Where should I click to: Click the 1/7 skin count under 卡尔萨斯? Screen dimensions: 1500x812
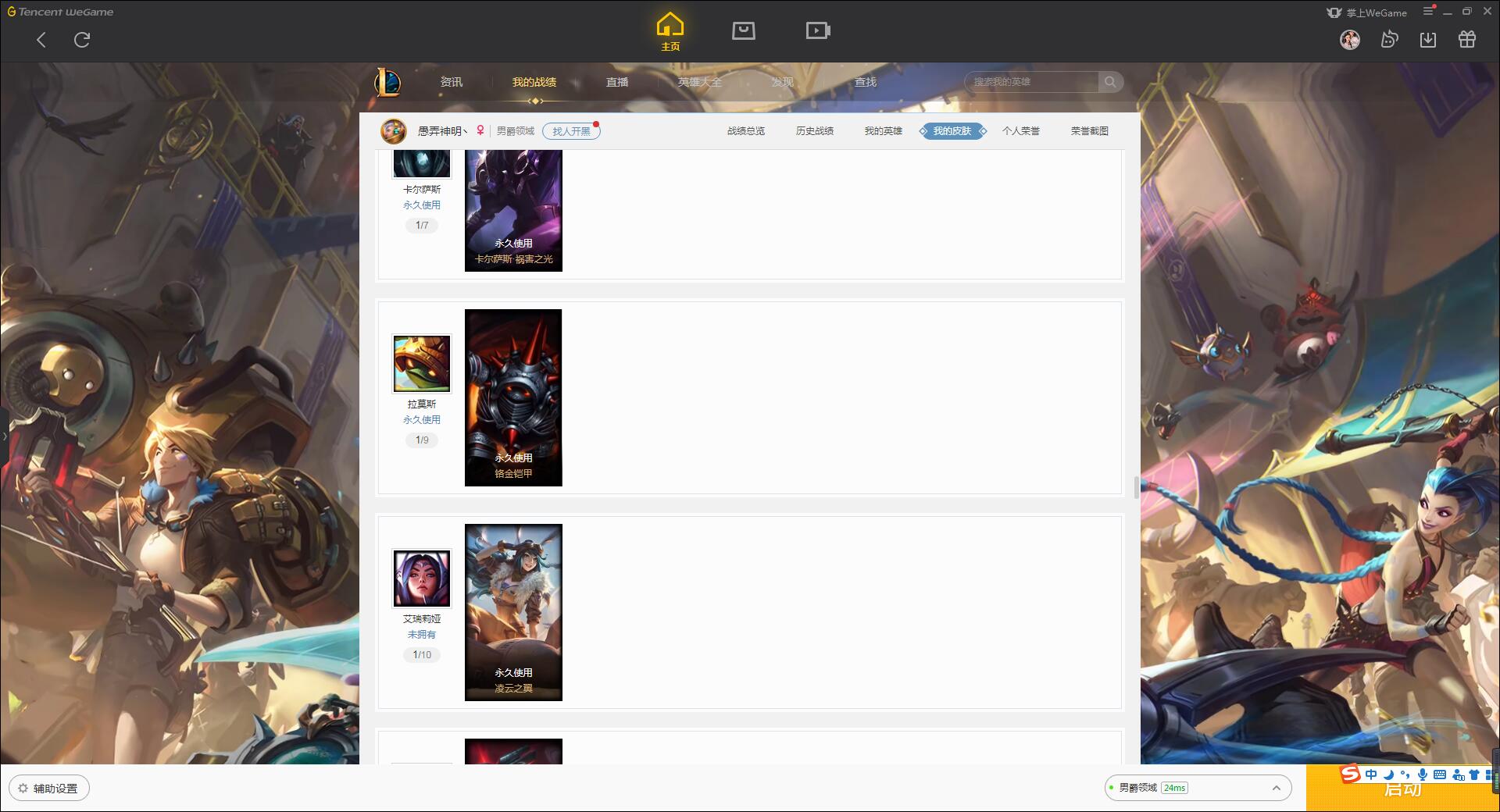pyautogui.click(x=422, y=226)
